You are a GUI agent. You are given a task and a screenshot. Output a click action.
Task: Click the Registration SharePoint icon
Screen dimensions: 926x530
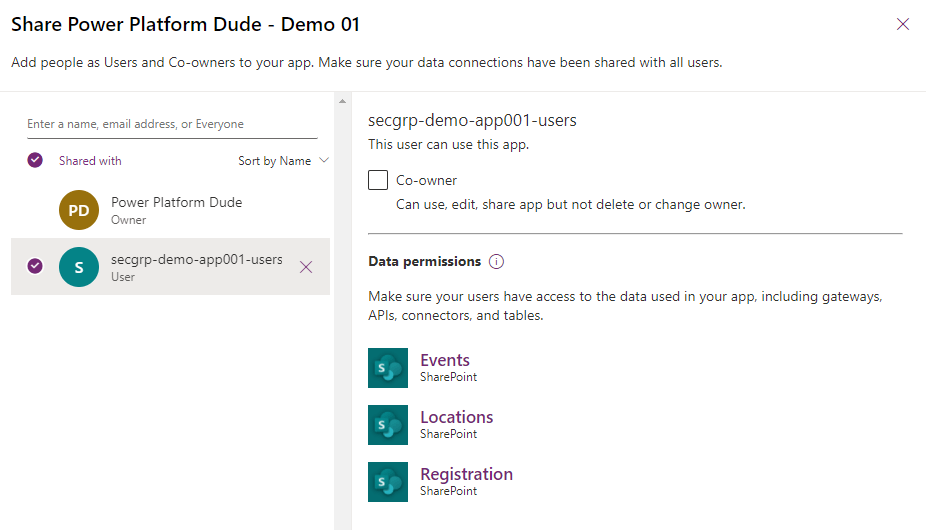(x=388, y=482)
